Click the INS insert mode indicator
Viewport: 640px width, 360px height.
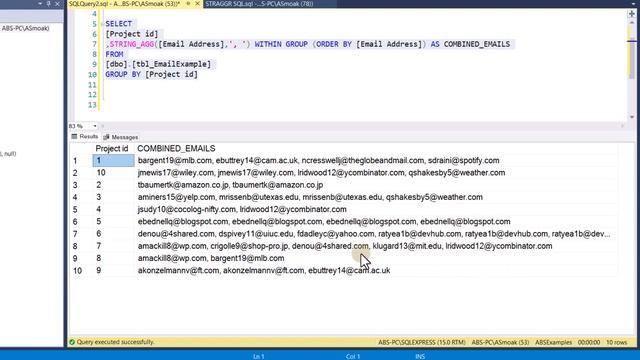(x=420, y=357)
